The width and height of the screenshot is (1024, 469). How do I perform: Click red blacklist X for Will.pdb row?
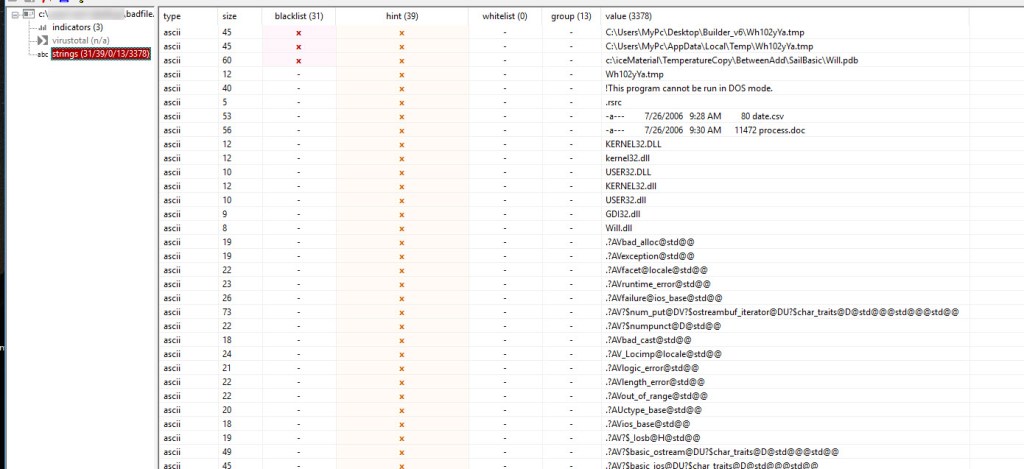coord(298,60)
